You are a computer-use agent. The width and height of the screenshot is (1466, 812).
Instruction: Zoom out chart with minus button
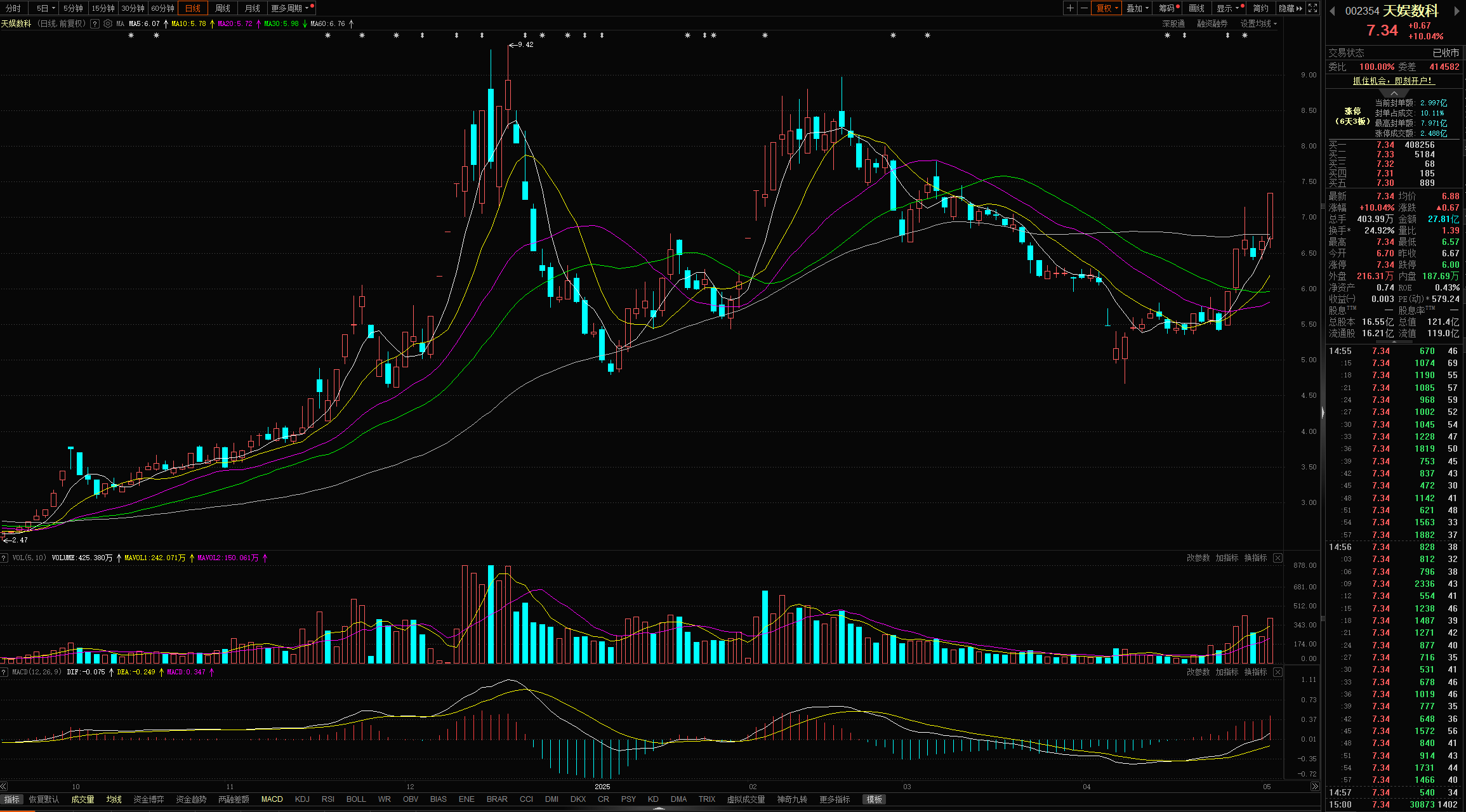tap(1084, 8)
